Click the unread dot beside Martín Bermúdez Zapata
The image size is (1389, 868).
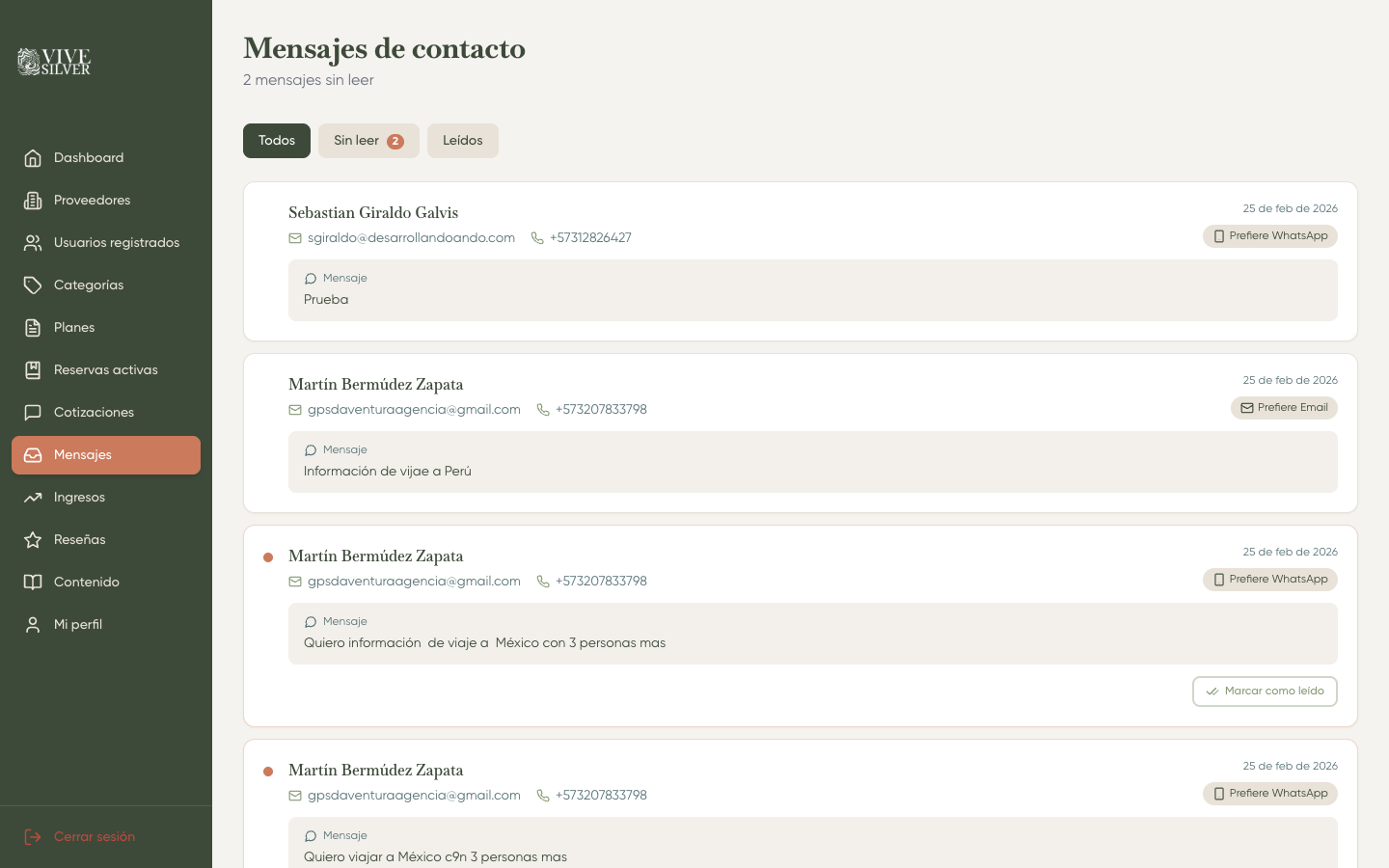tap(268, 556)
